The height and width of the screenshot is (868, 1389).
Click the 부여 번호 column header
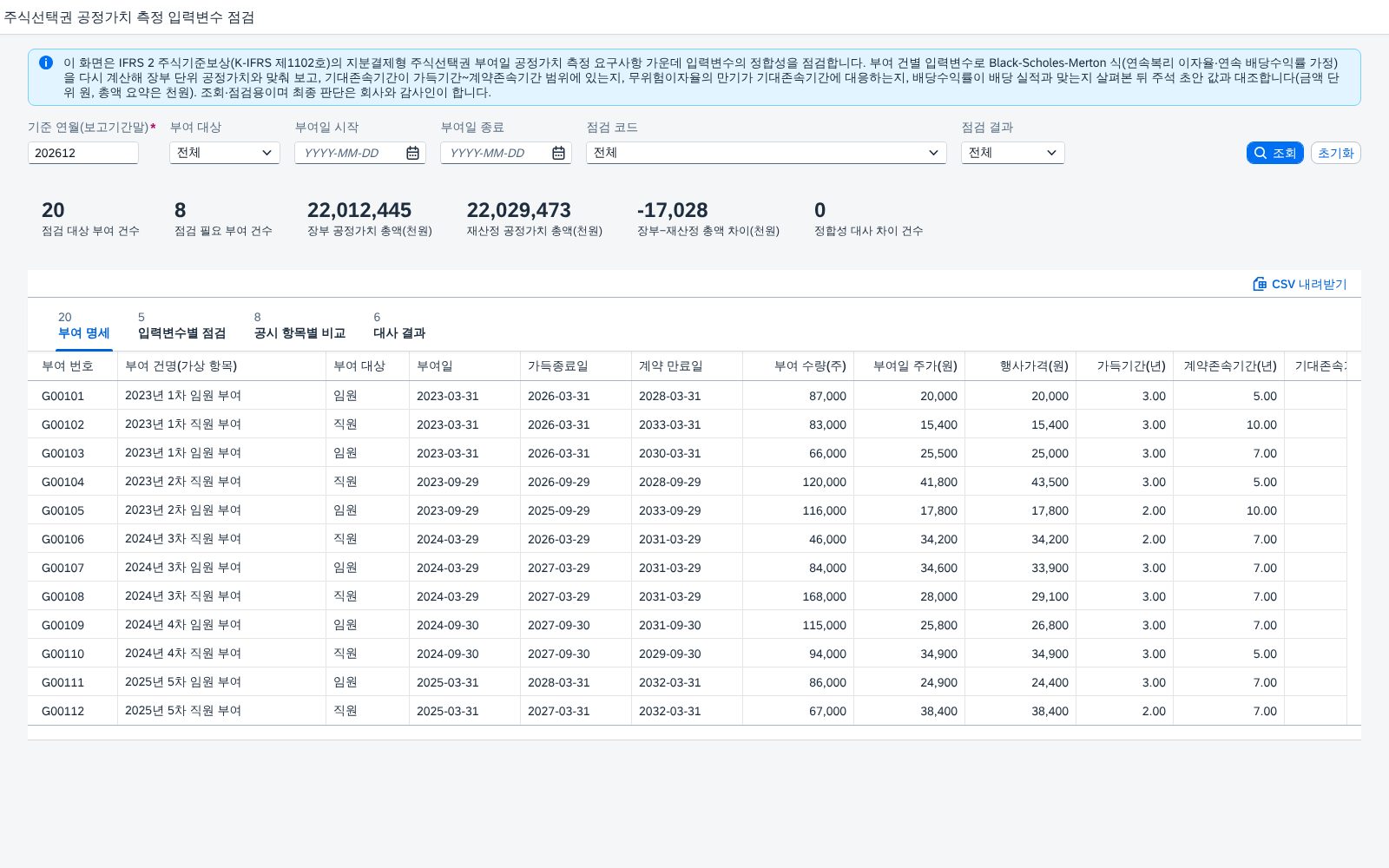[x=73, y=366]
